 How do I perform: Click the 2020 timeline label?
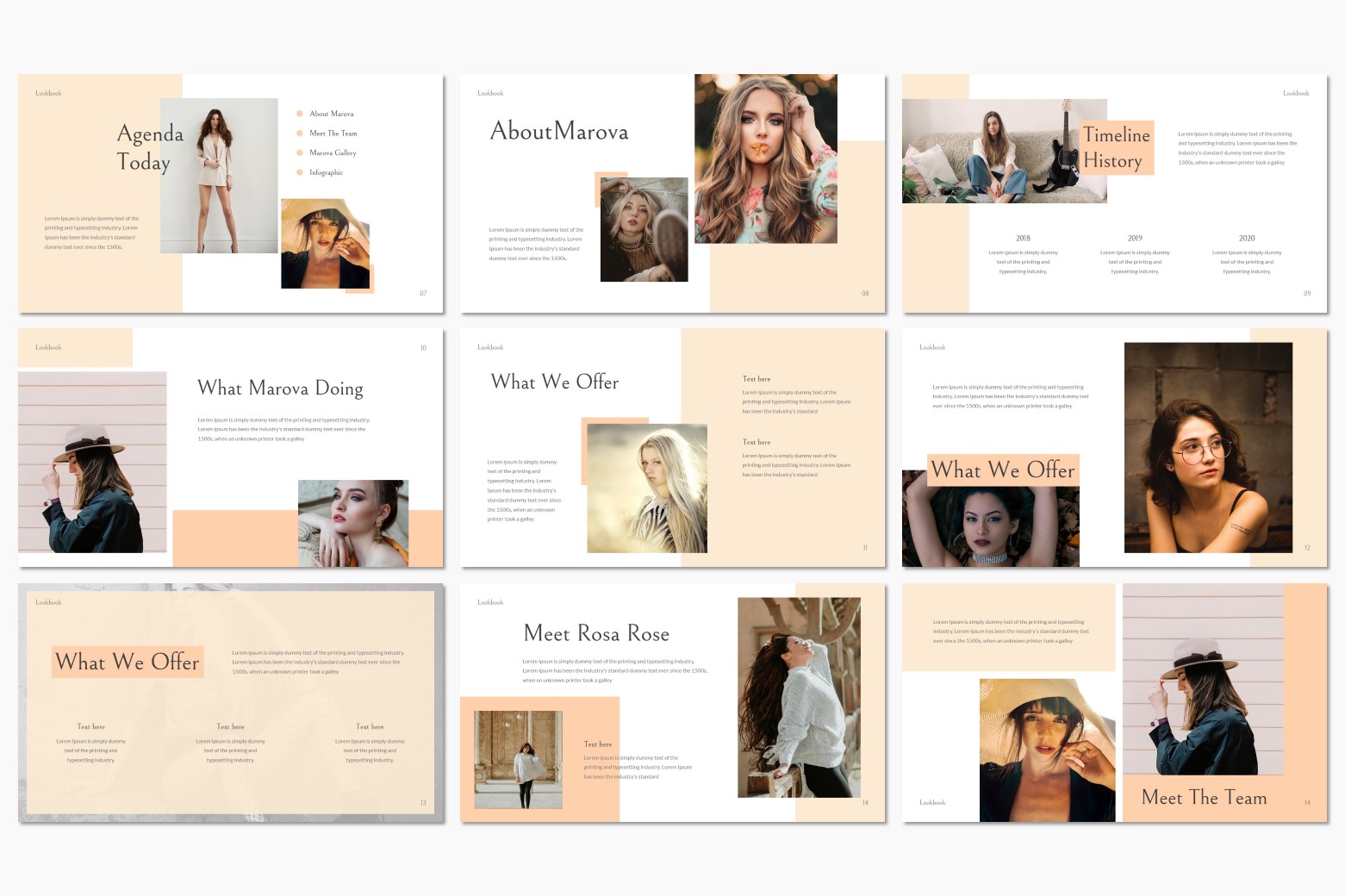[x=1247, y=239]
